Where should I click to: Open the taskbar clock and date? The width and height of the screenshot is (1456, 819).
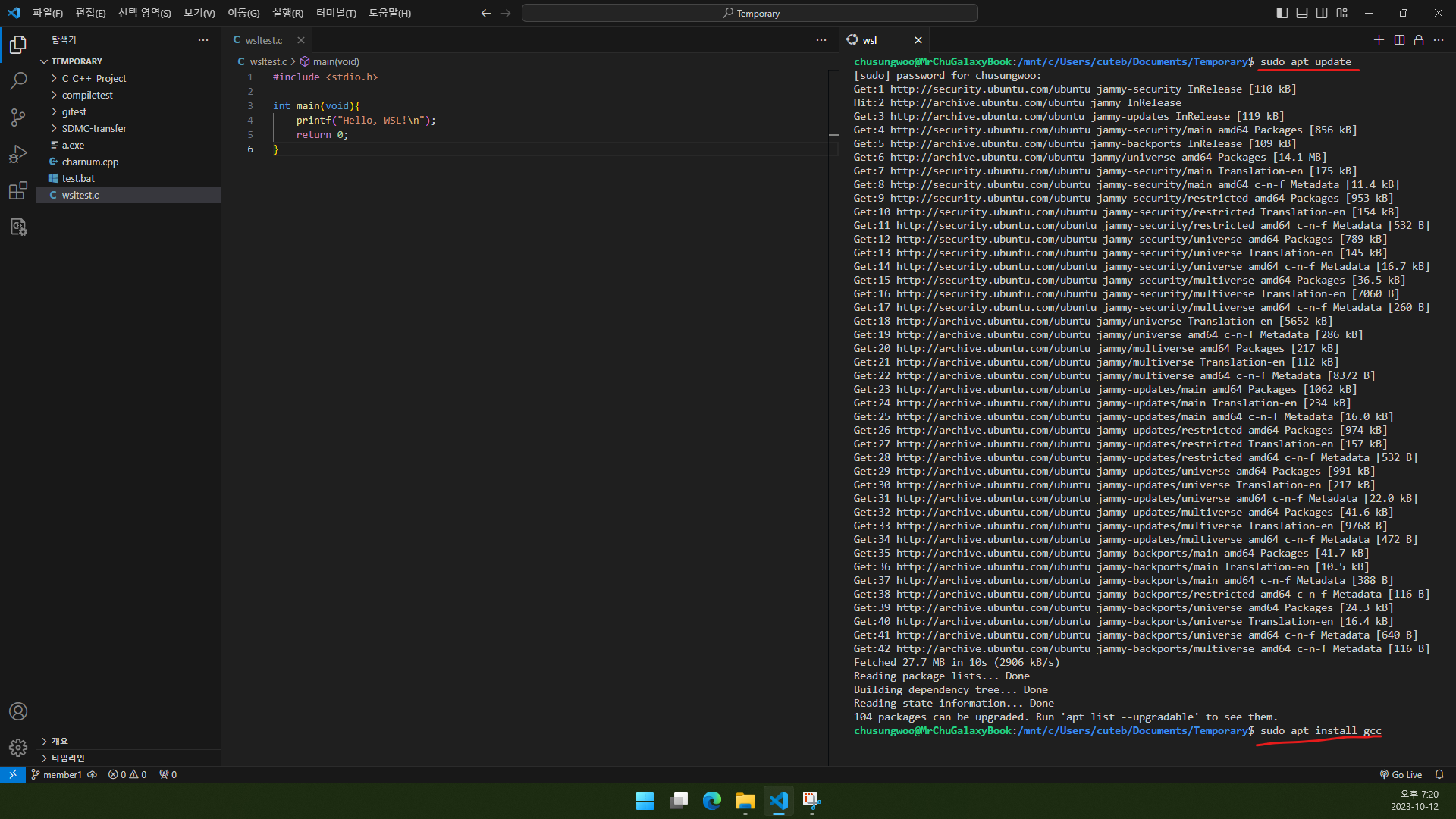(x=1414, y=801)
